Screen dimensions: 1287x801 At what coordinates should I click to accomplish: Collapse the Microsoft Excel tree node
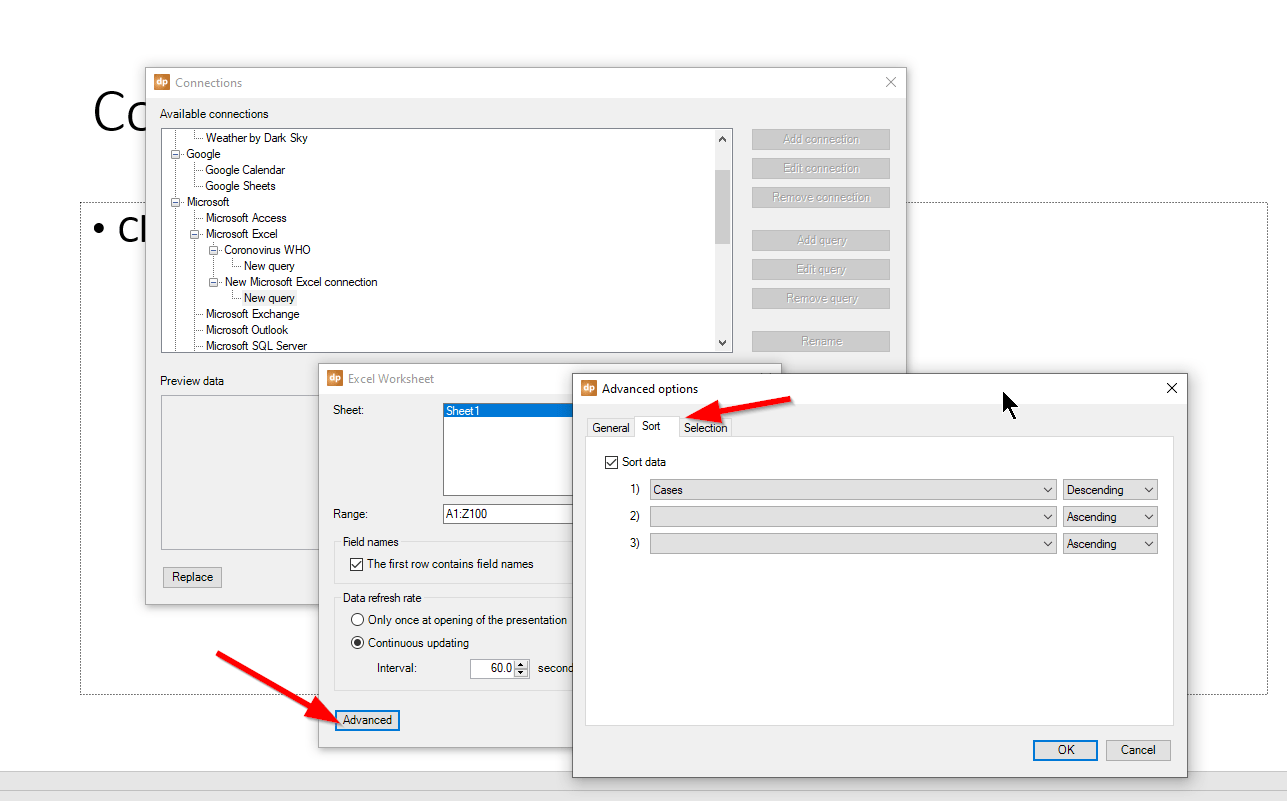(x=195, y=234)
